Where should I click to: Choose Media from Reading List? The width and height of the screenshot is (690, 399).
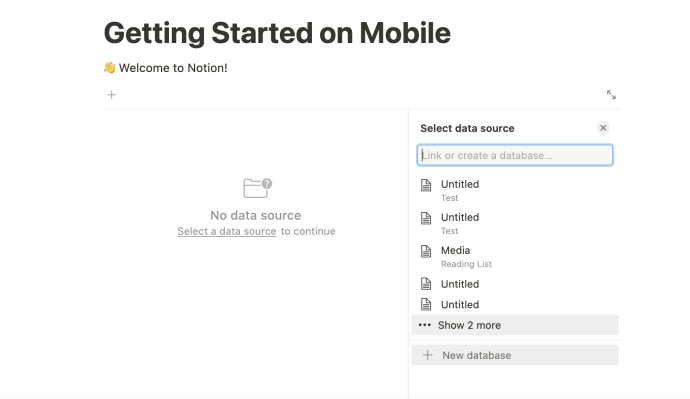click(x=515, y=256)
